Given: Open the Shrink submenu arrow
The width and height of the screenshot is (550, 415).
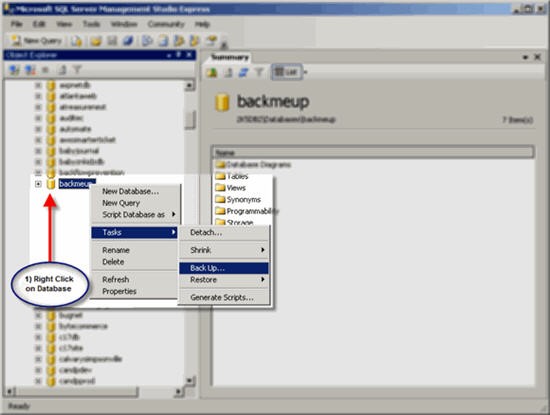Looking at the screenshot, I should (262, 250).
